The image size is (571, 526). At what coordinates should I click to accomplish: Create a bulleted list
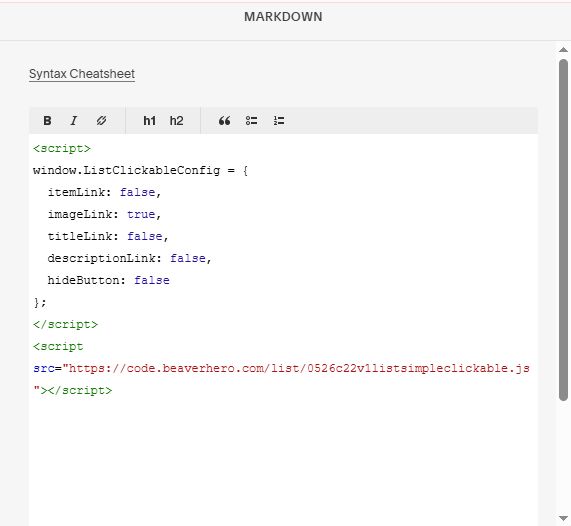click(x=251, y=121)
